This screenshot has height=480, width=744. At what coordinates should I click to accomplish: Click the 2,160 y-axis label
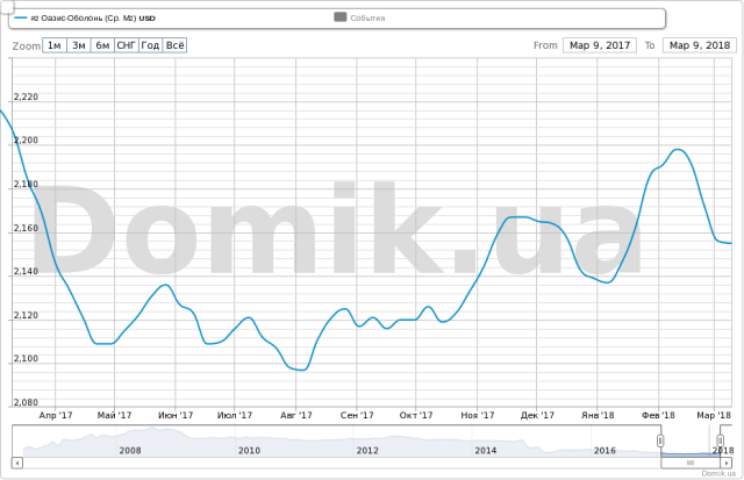[x=26, y=228]
